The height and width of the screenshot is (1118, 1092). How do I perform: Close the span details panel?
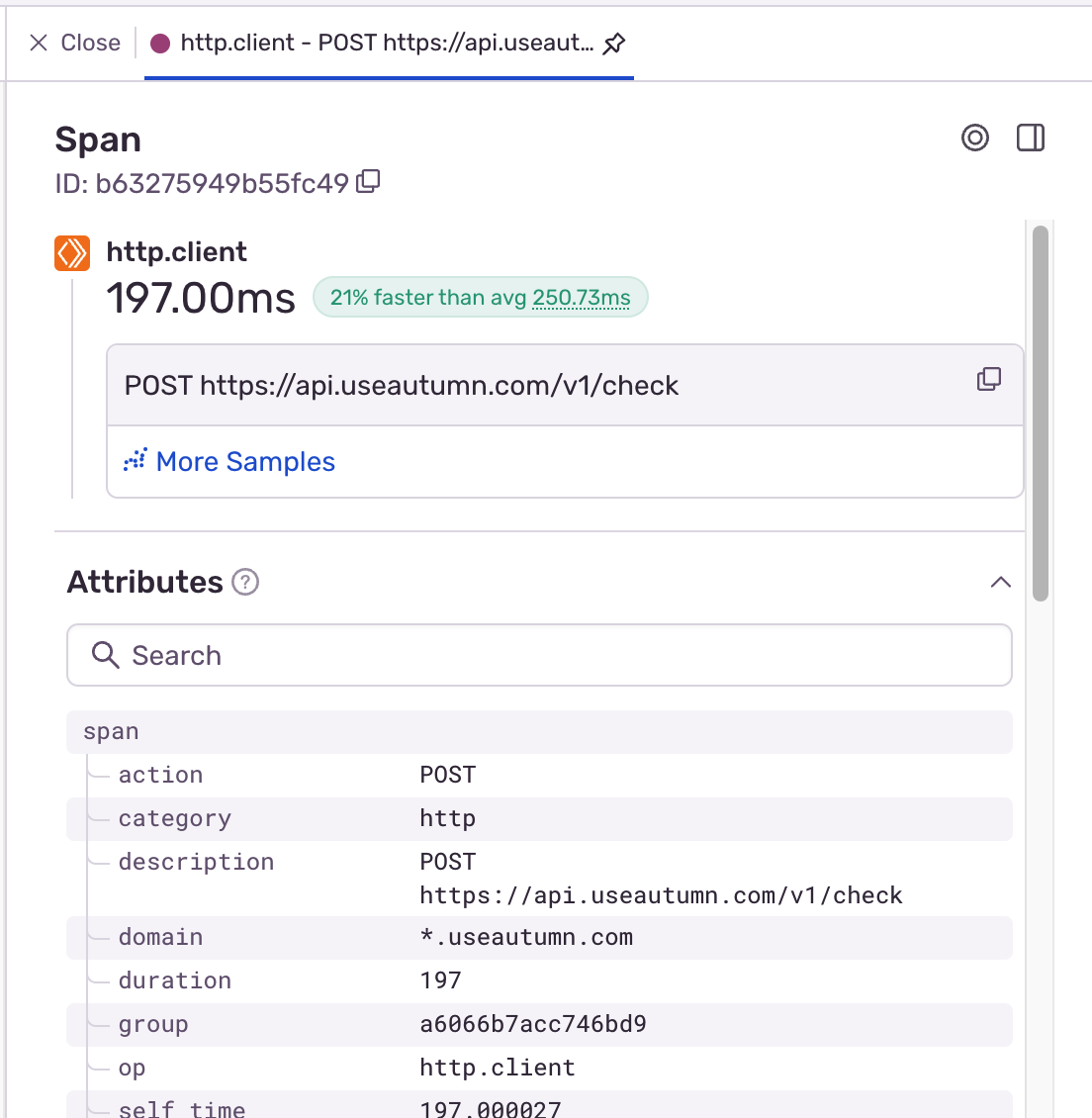pos(75,44)
